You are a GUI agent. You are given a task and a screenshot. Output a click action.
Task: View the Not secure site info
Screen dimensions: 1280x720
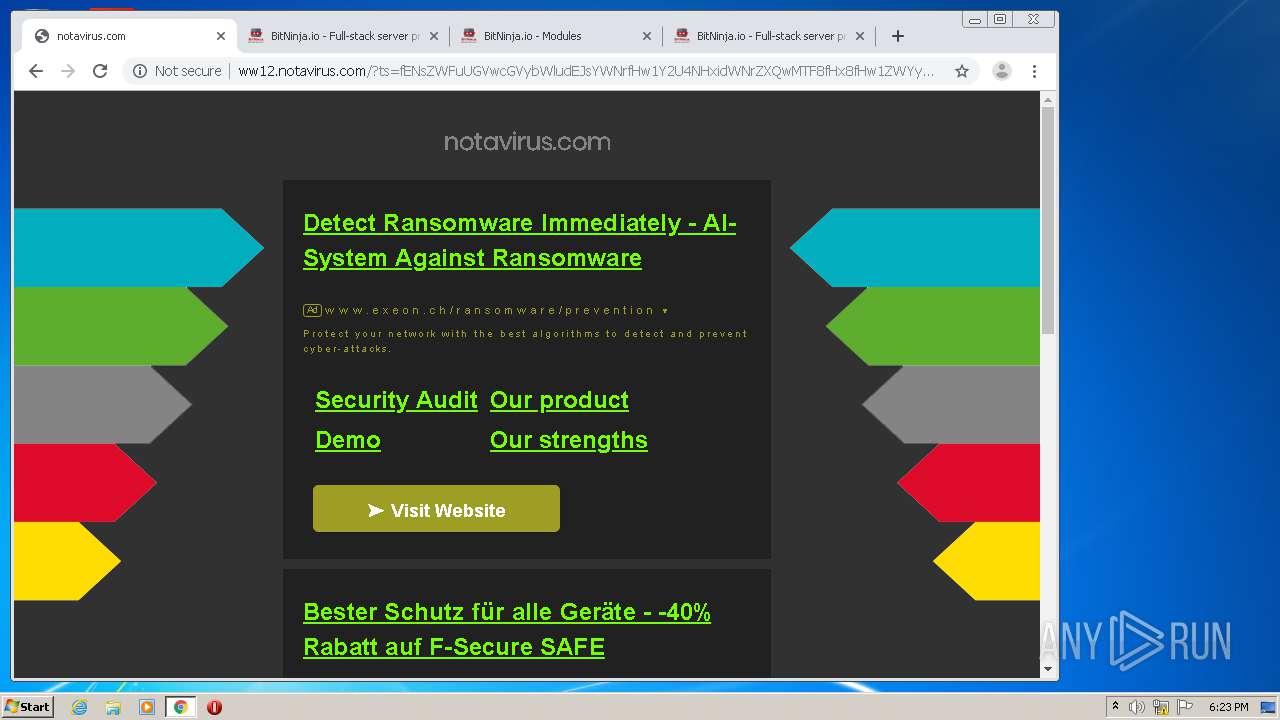click(177, 71)
